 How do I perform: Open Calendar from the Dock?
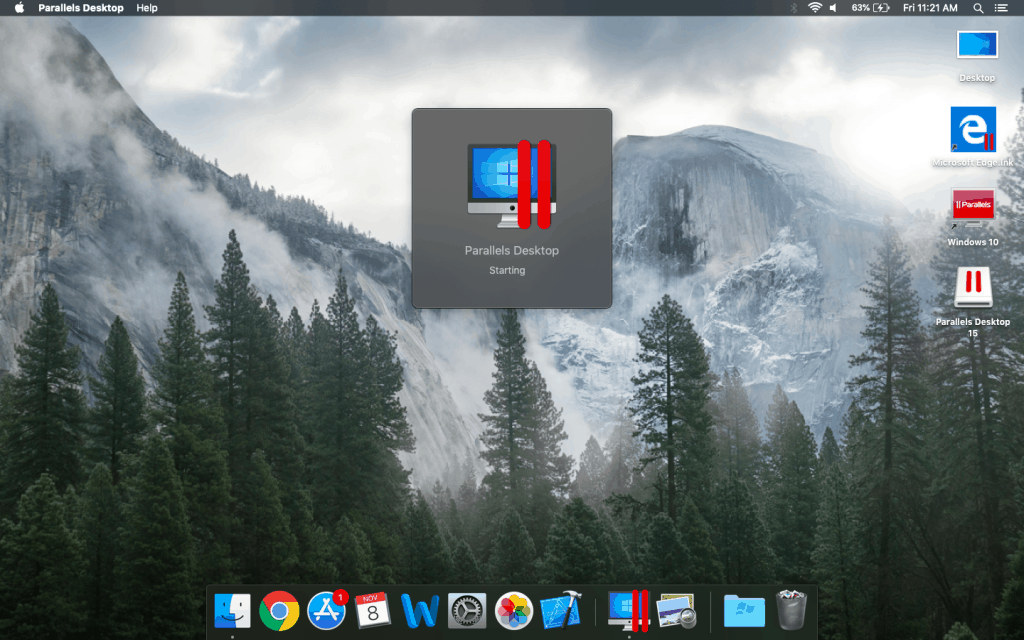tap(373, 611)
